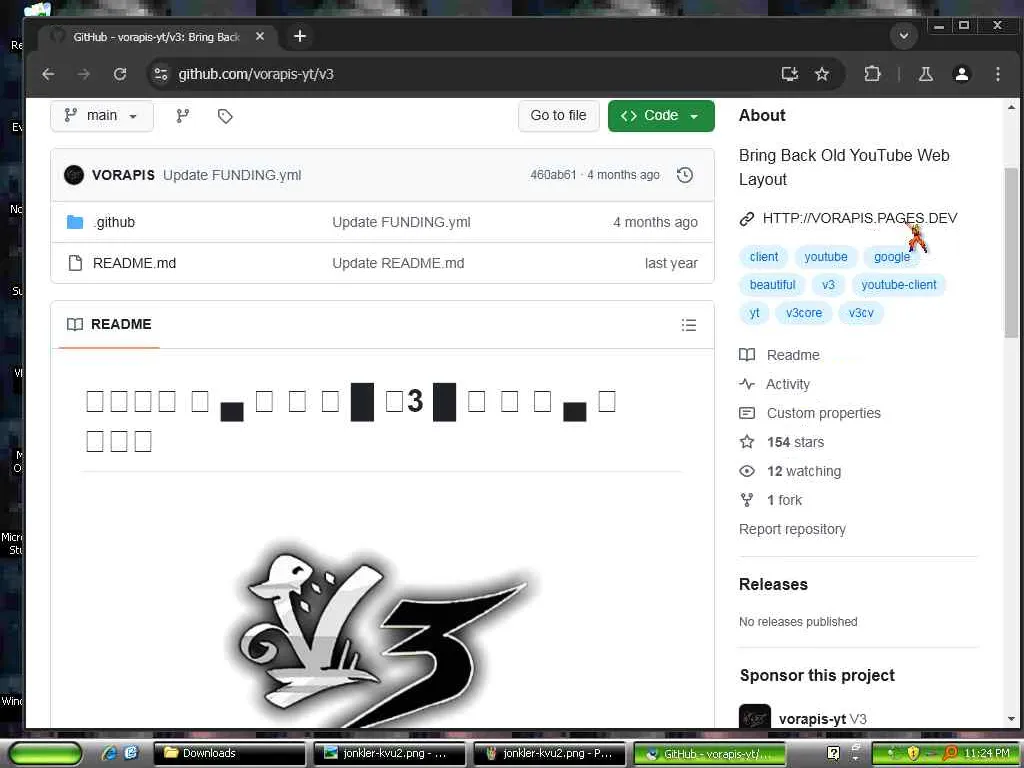
Task: Open the Activity link
Action: pos(788,384)
